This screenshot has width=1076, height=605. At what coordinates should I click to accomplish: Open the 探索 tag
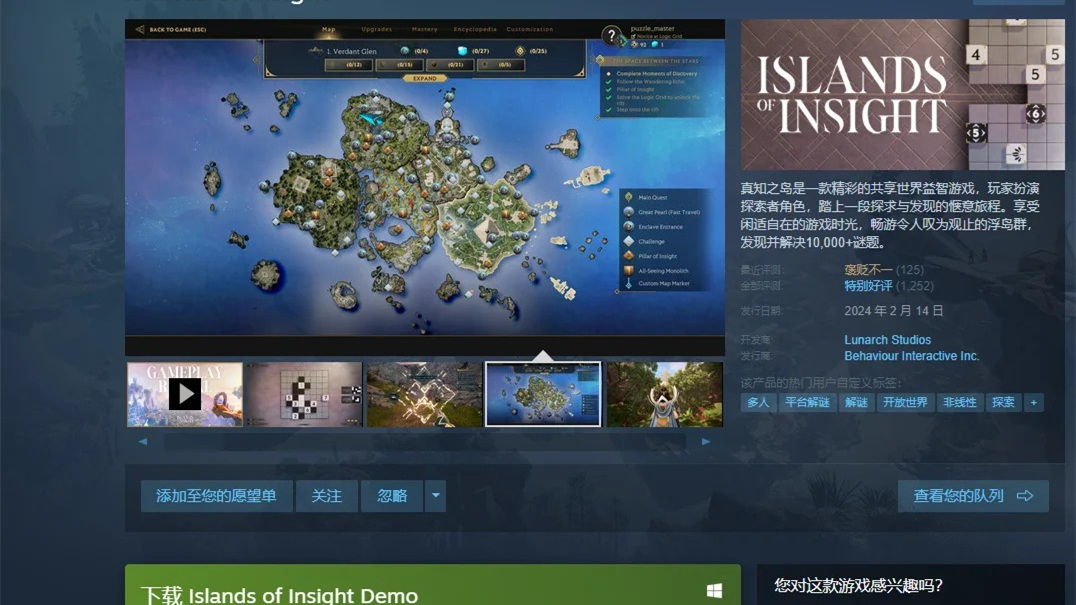(x=1003, y=403)
